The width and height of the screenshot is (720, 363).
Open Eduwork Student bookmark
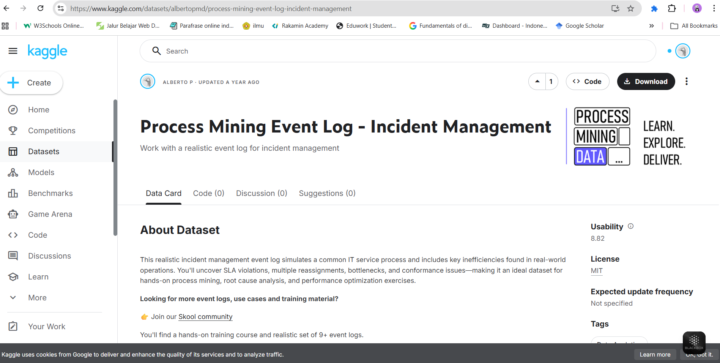(366, 26)
